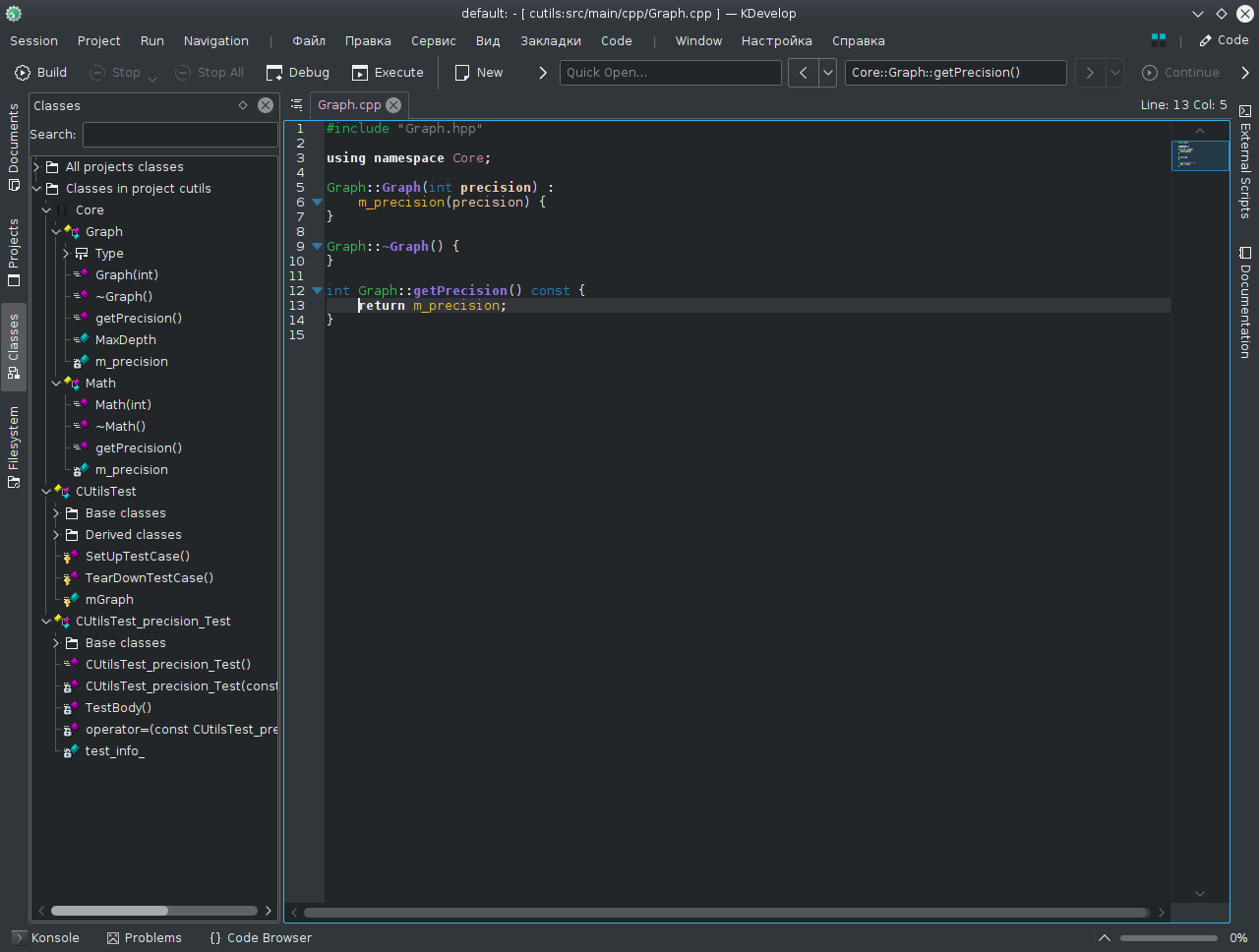Click the Execute toolbar button

388,73
